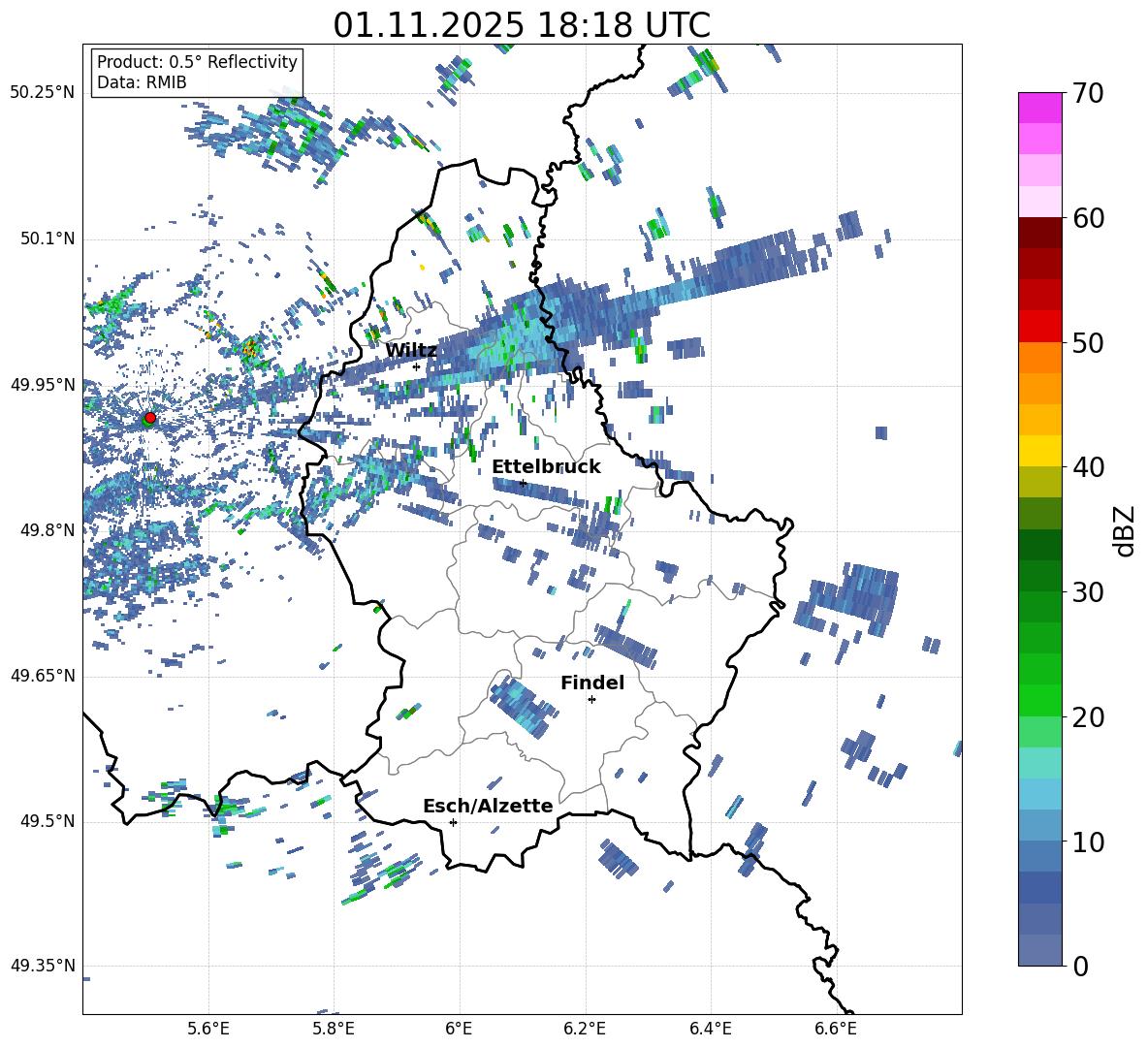Click the Ettelbruck station cross marker

[x=523, y=483]
